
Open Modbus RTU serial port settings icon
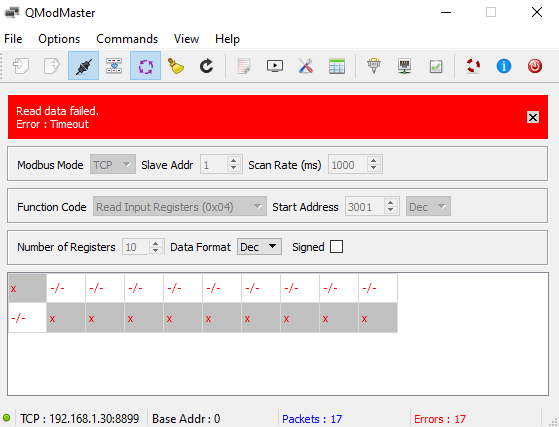pyautogui.click(x=374, y=66)
